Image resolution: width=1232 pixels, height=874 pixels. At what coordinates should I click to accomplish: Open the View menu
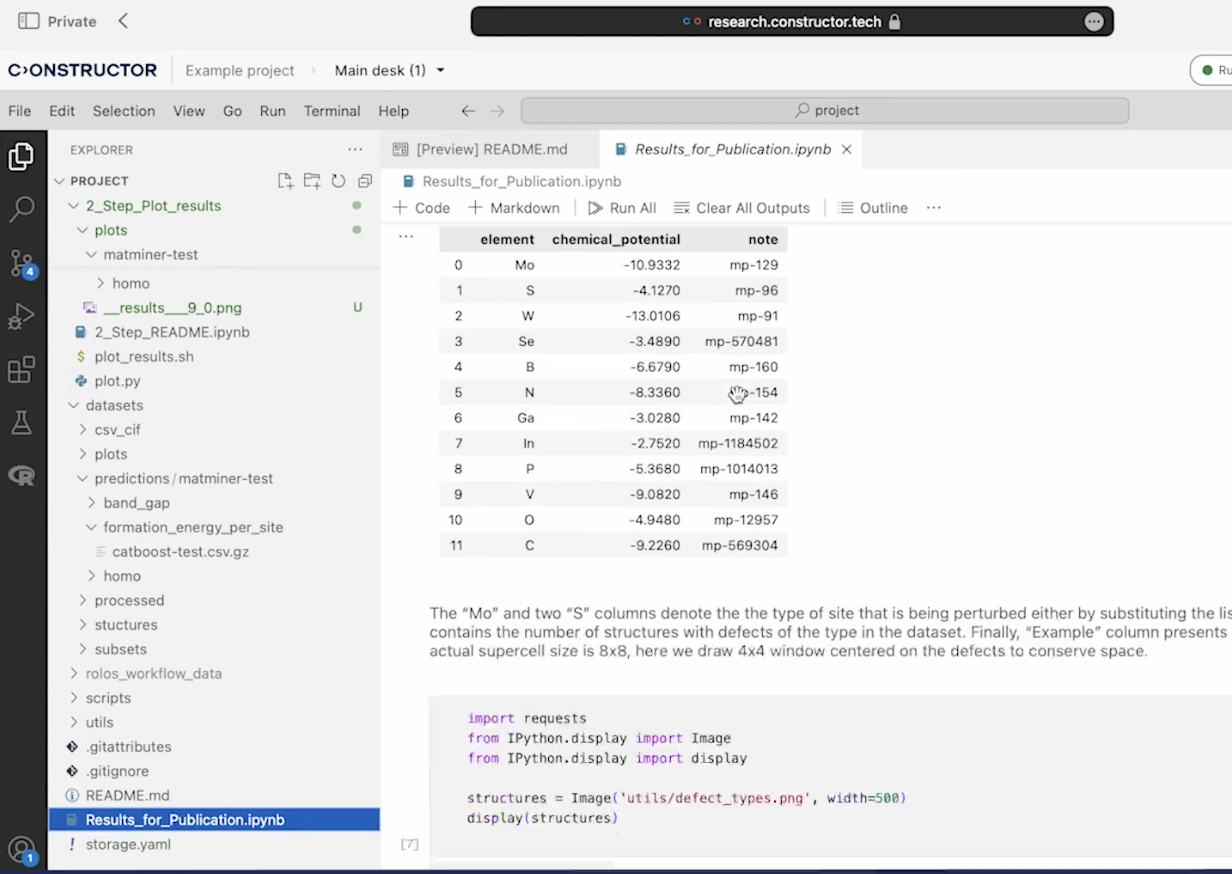click(x=189, y=111)
